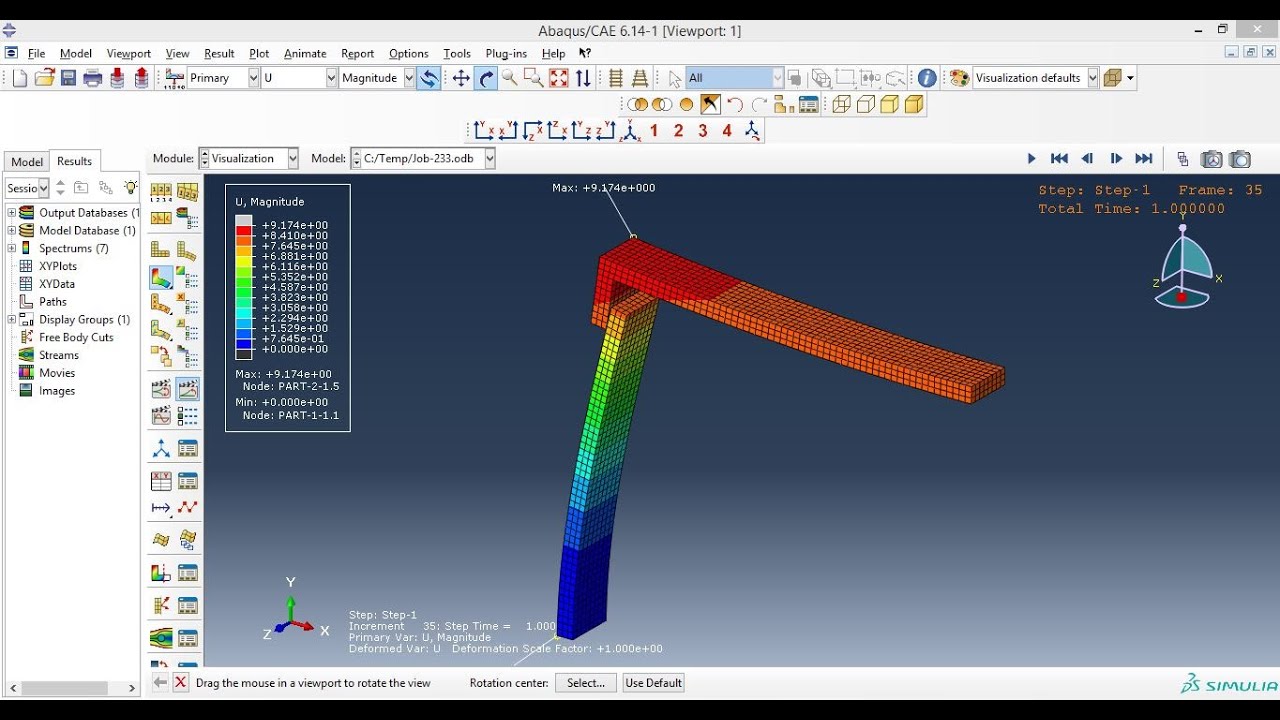1280x720 pixels.
Task: Click the Open file folder icon
Action: coord(44,78)
